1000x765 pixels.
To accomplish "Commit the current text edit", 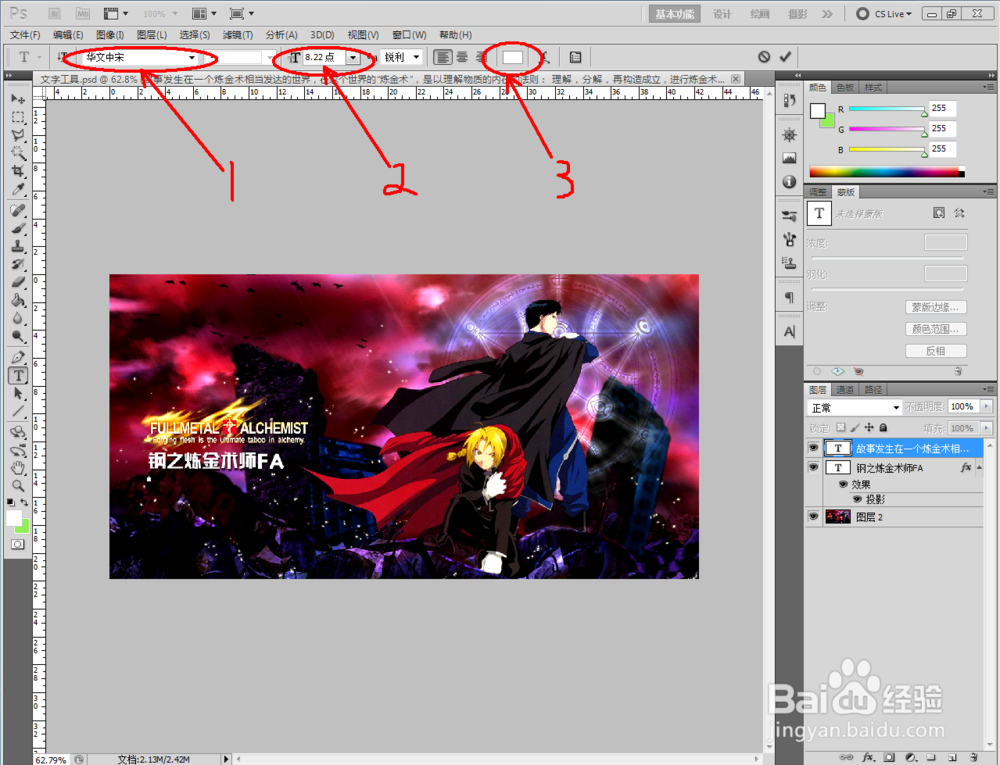I will click(x=785, y=57).
